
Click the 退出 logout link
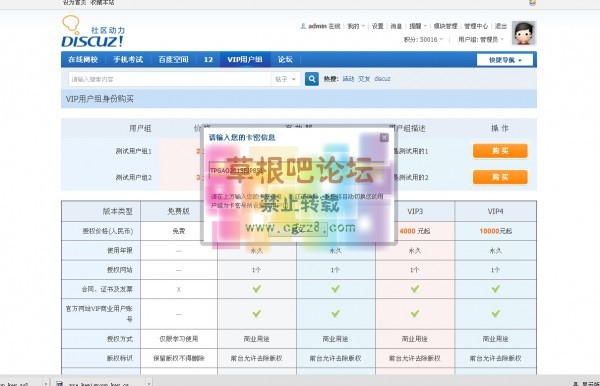501,26
